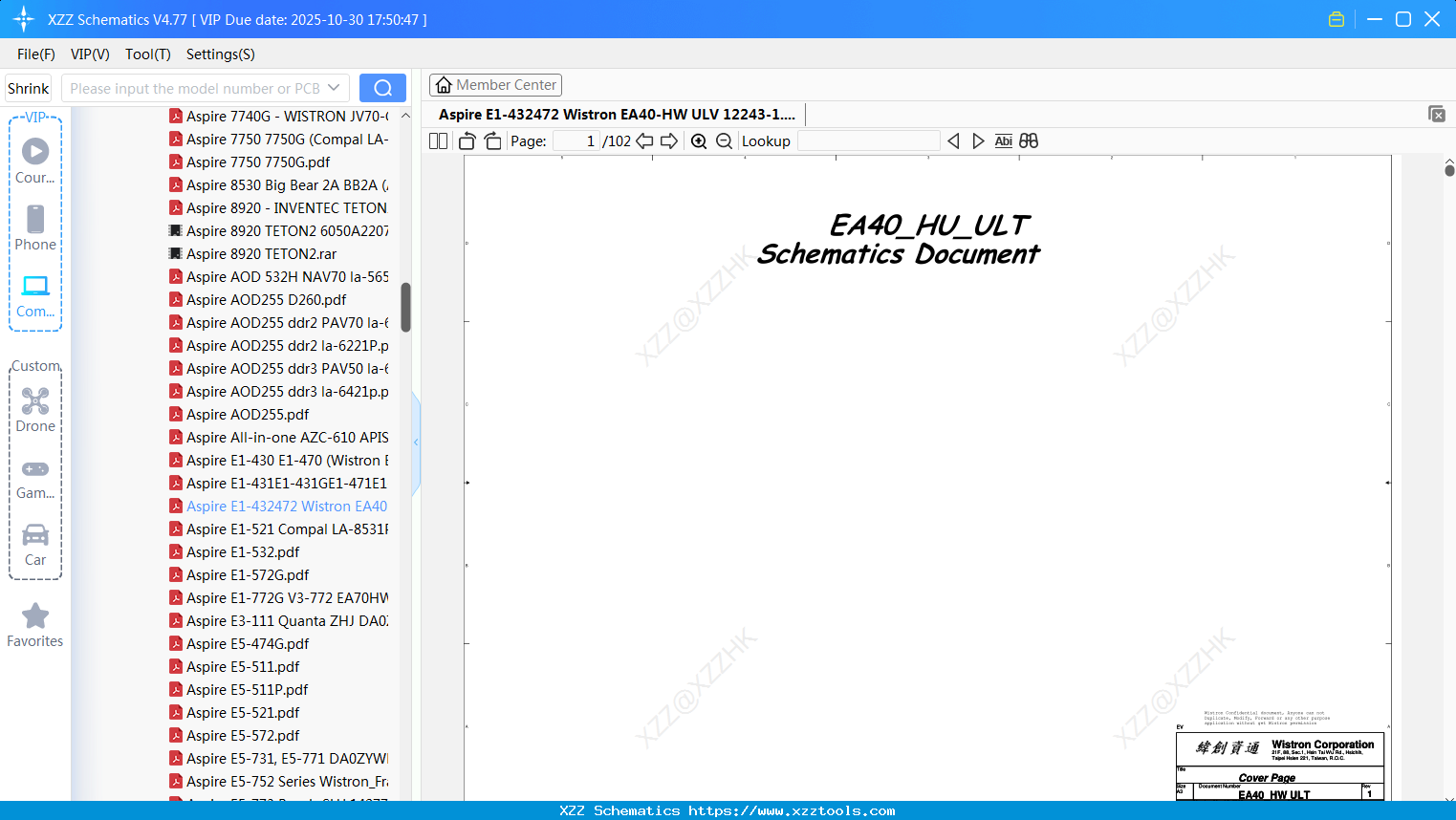The width and height of the screenshot is (1456, 820).
Task: Select the highlighted Aspire E1-432472 Wistron EA40 file
Action: 279,507
